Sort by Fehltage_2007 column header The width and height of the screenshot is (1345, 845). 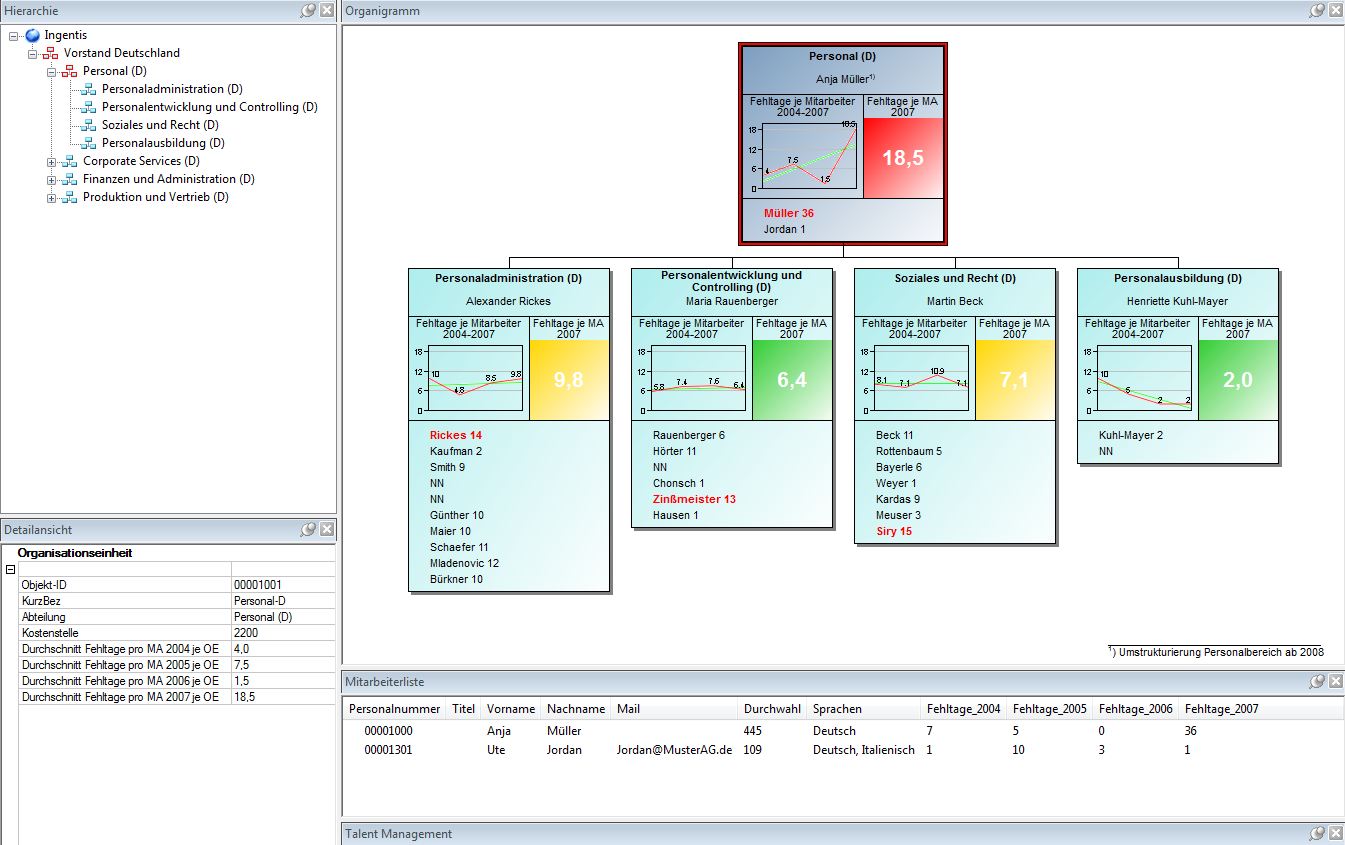(x=1221, y=709)
